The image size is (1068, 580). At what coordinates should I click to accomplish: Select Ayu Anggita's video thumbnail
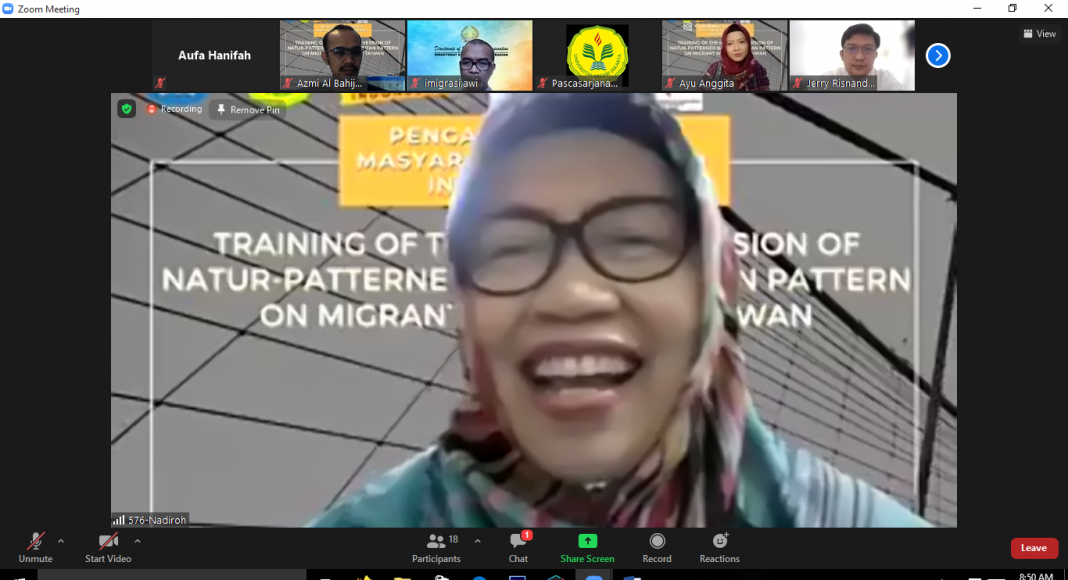point(724,56)
